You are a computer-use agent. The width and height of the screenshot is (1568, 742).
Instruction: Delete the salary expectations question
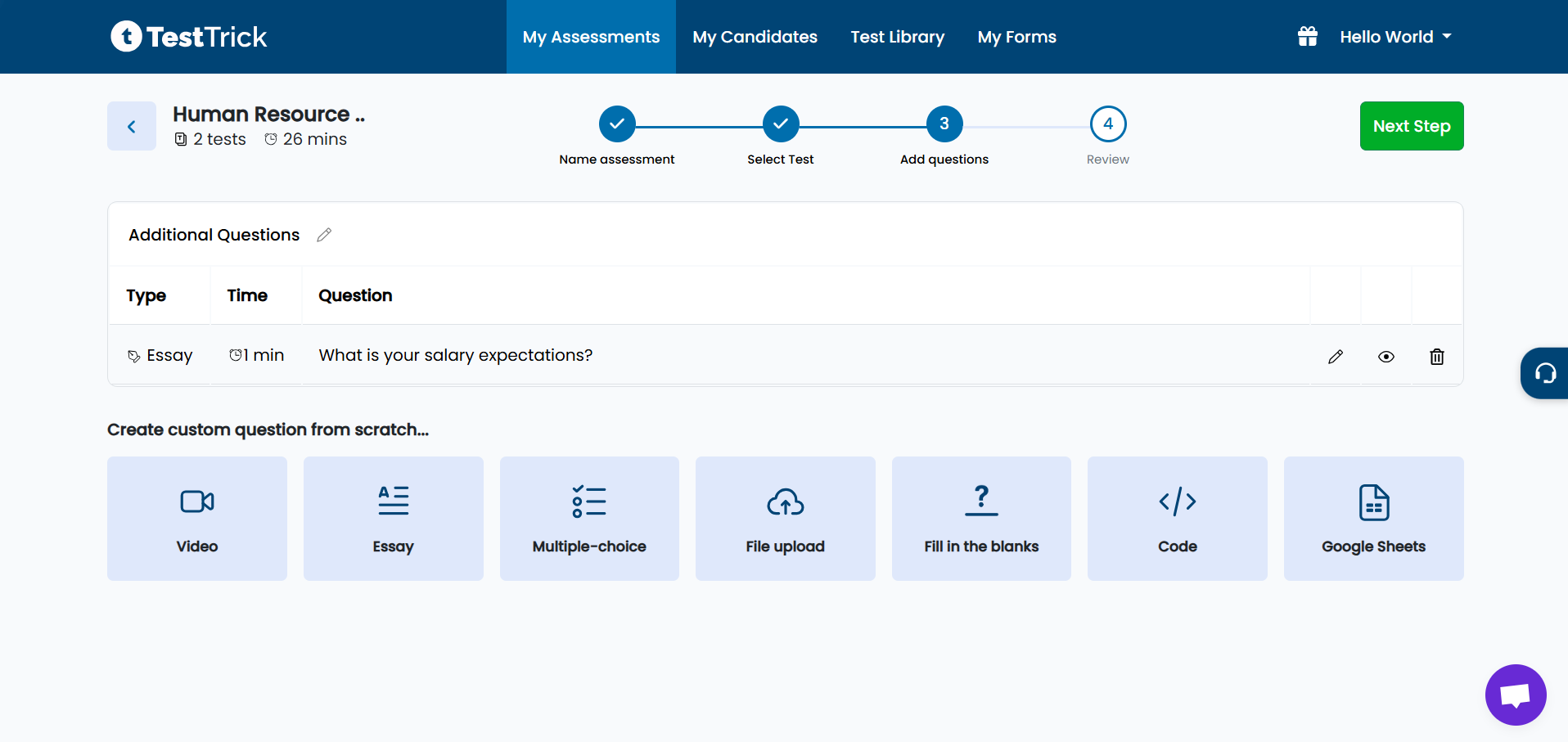1437,357
